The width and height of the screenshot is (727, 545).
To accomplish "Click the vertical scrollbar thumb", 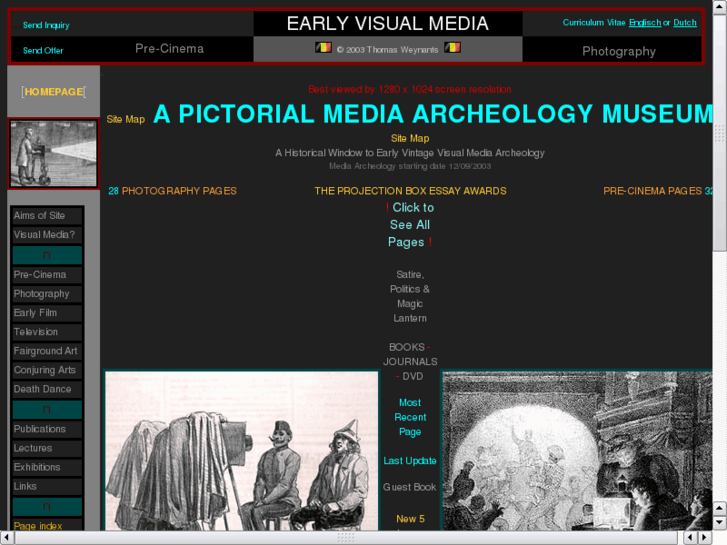I will pyautogui.click(x=720, y=133).
